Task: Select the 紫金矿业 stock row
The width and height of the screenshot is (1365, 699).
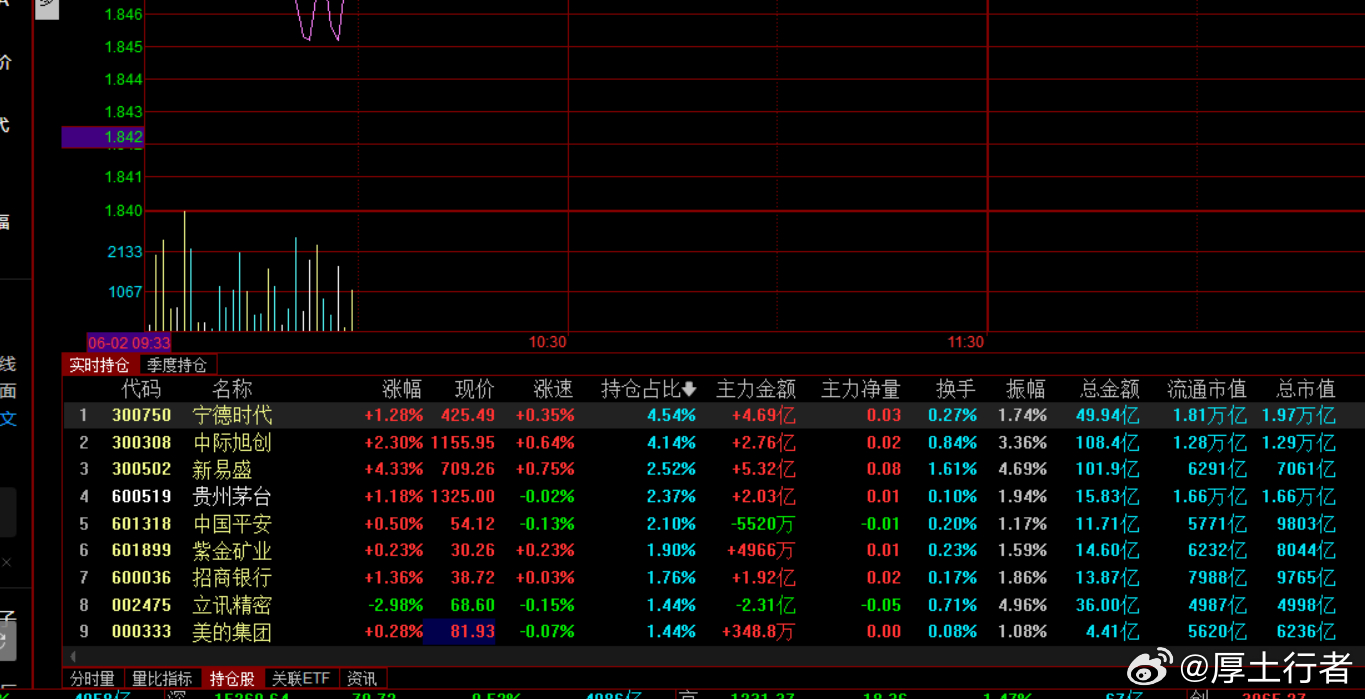Action: point(713,551)
